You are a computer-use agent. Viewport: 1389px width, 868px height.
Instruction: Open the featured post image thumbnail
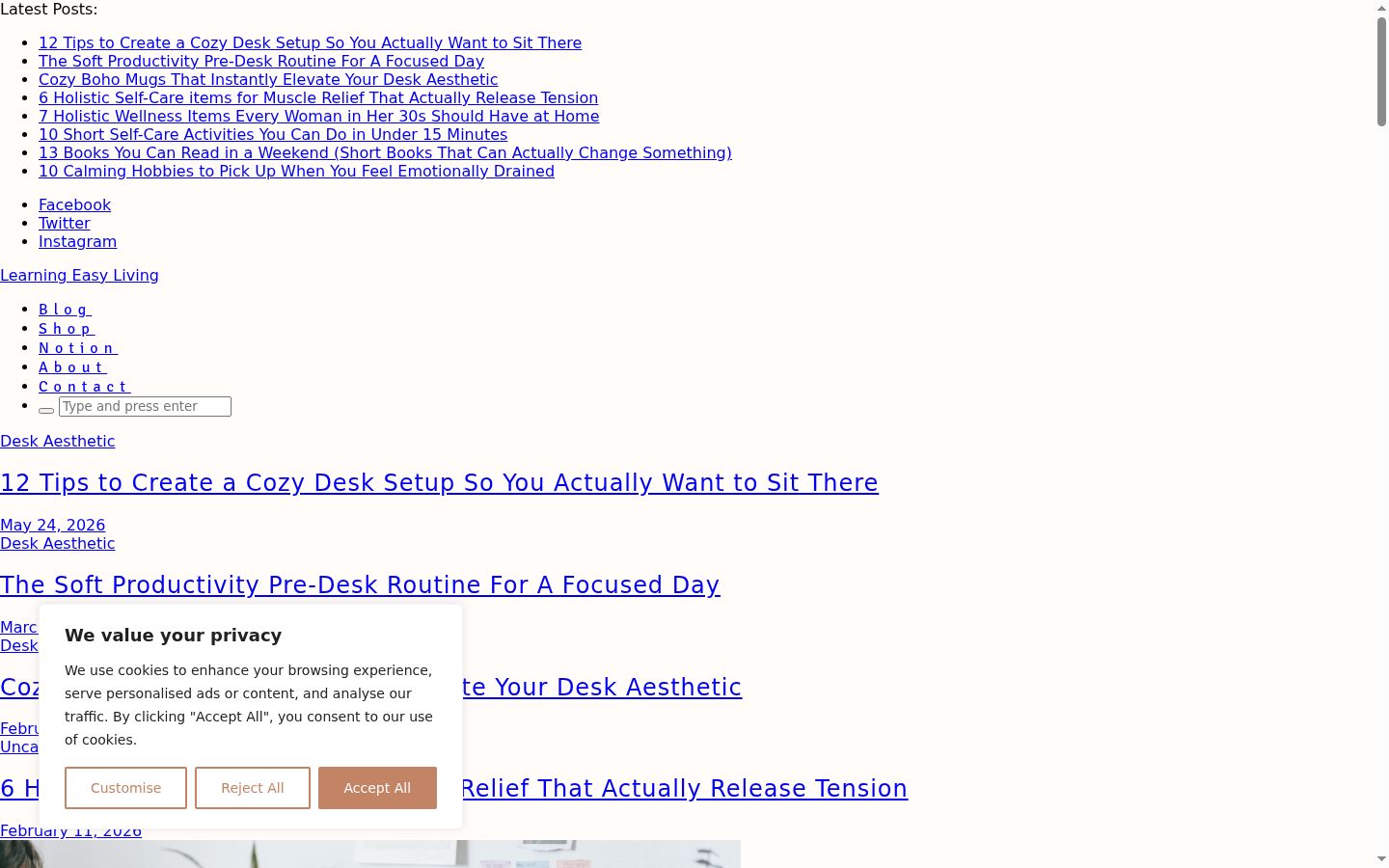point(370,854)
